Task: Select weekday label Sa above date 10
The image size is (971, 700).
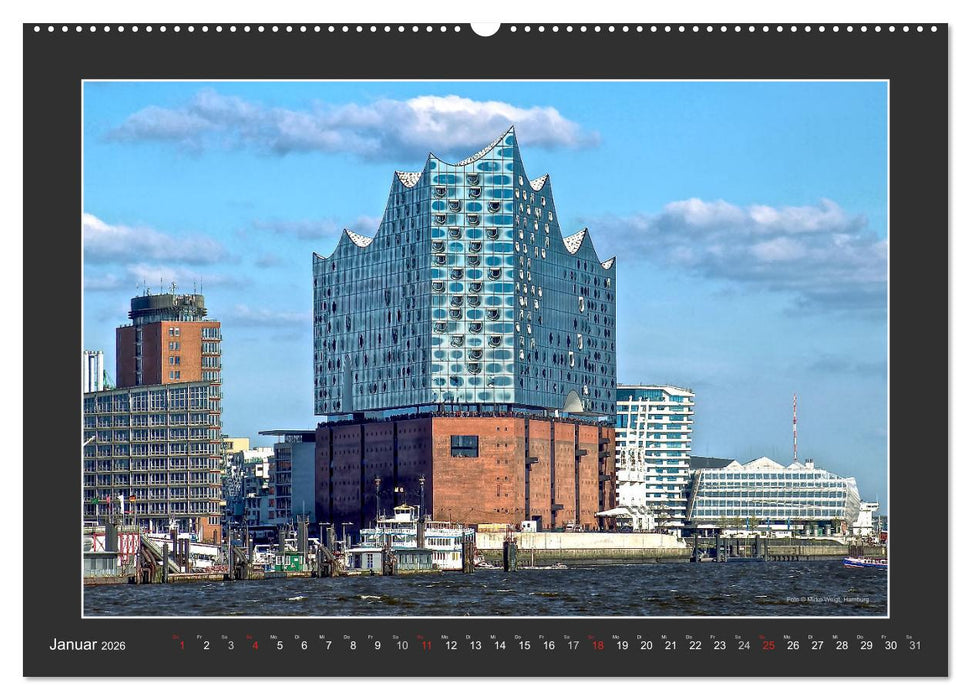Action: click(398, 638)
